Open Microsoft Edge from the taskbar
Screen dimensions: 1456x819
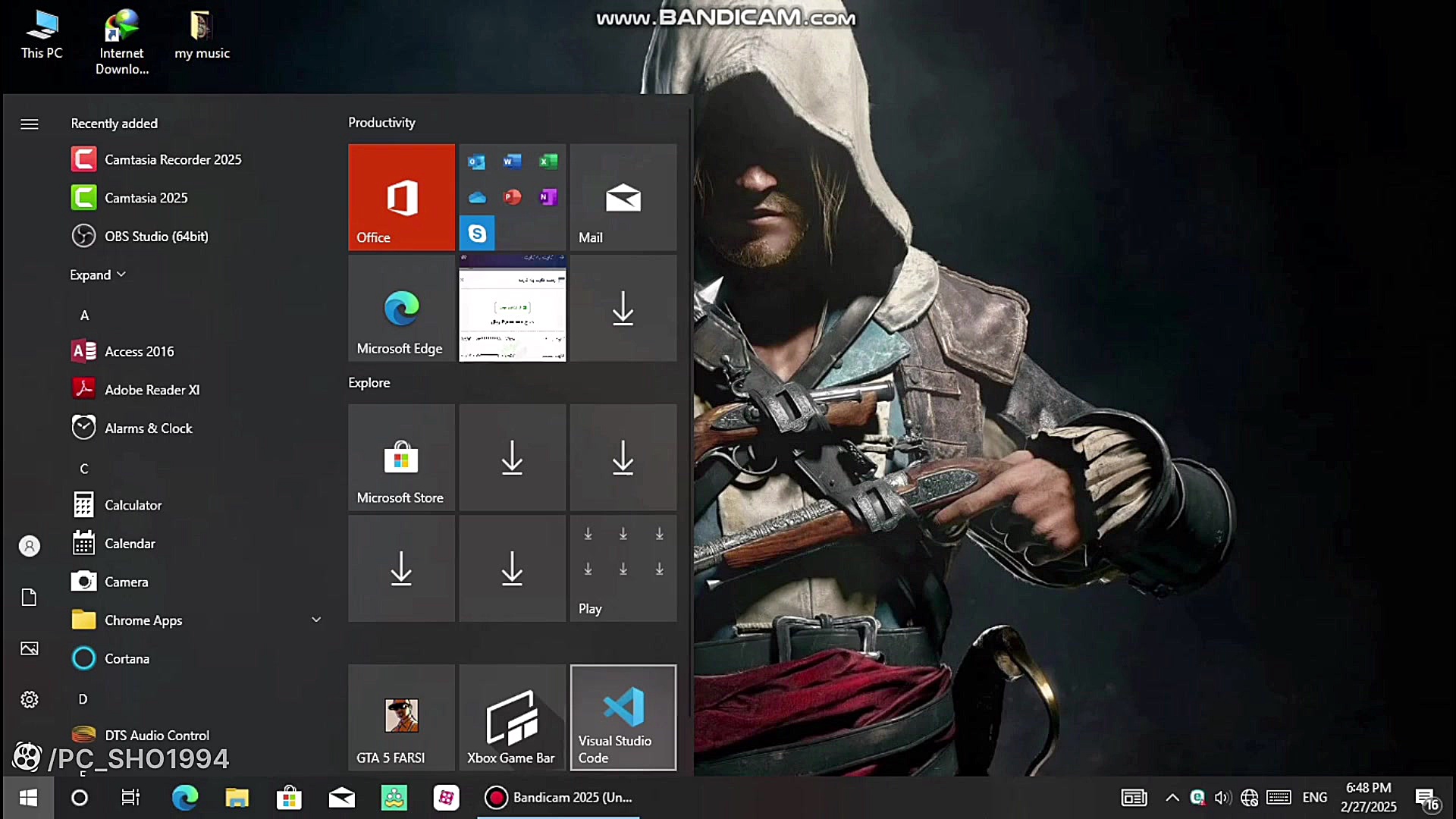[x=184, y=798]
